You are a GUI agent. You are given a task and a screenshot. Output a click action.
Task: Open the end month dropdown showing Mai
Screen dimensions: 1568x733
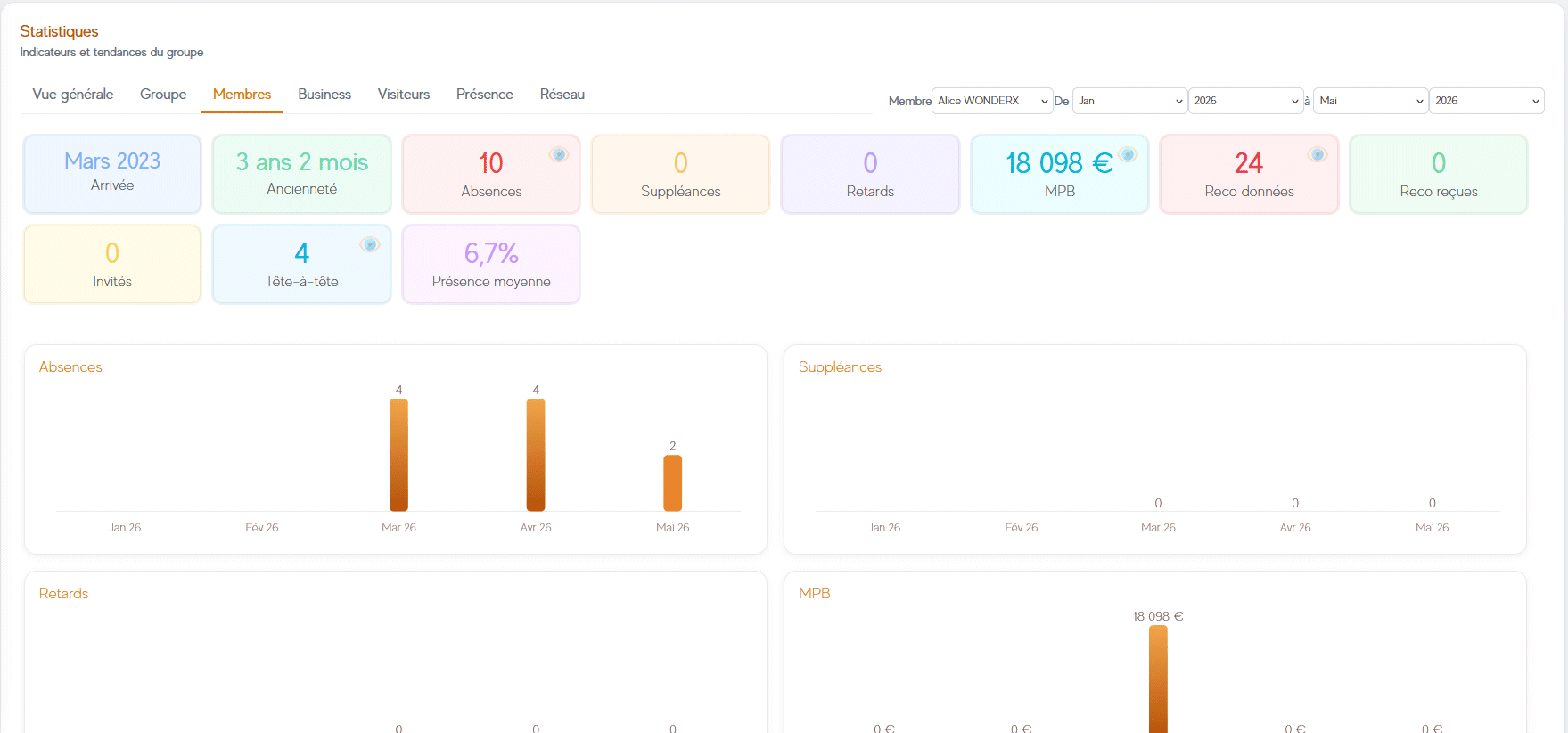(1370, 101)
